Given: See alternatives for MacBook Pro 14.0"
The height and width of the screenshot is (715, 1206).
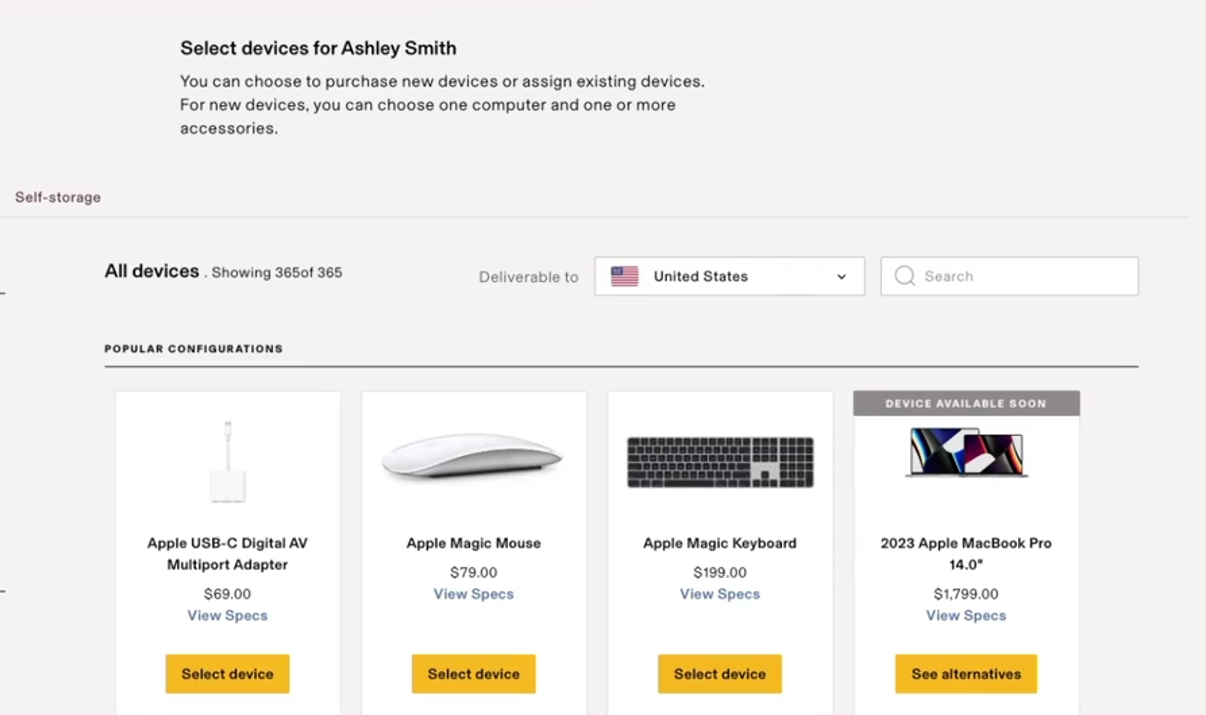Looking at the screenshot, I should [966, 674].
